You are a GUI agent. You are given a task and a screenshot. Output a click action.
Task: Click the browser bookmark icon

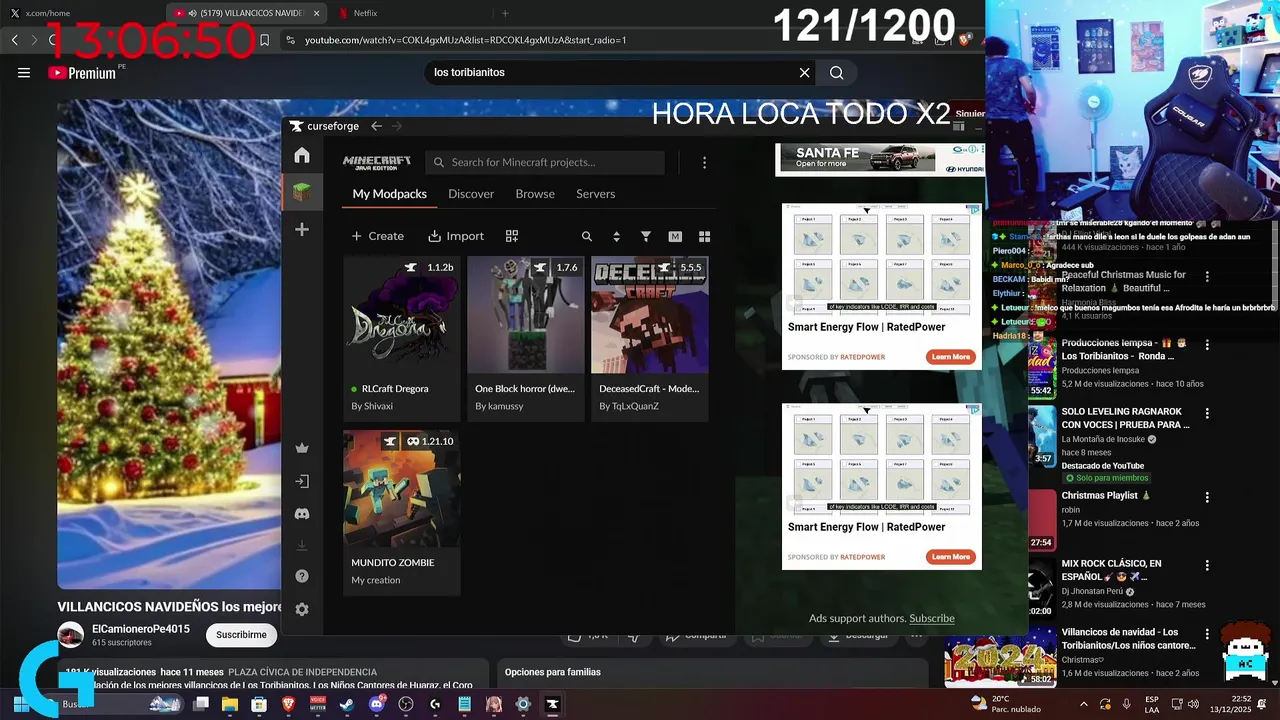coord(264,40)
